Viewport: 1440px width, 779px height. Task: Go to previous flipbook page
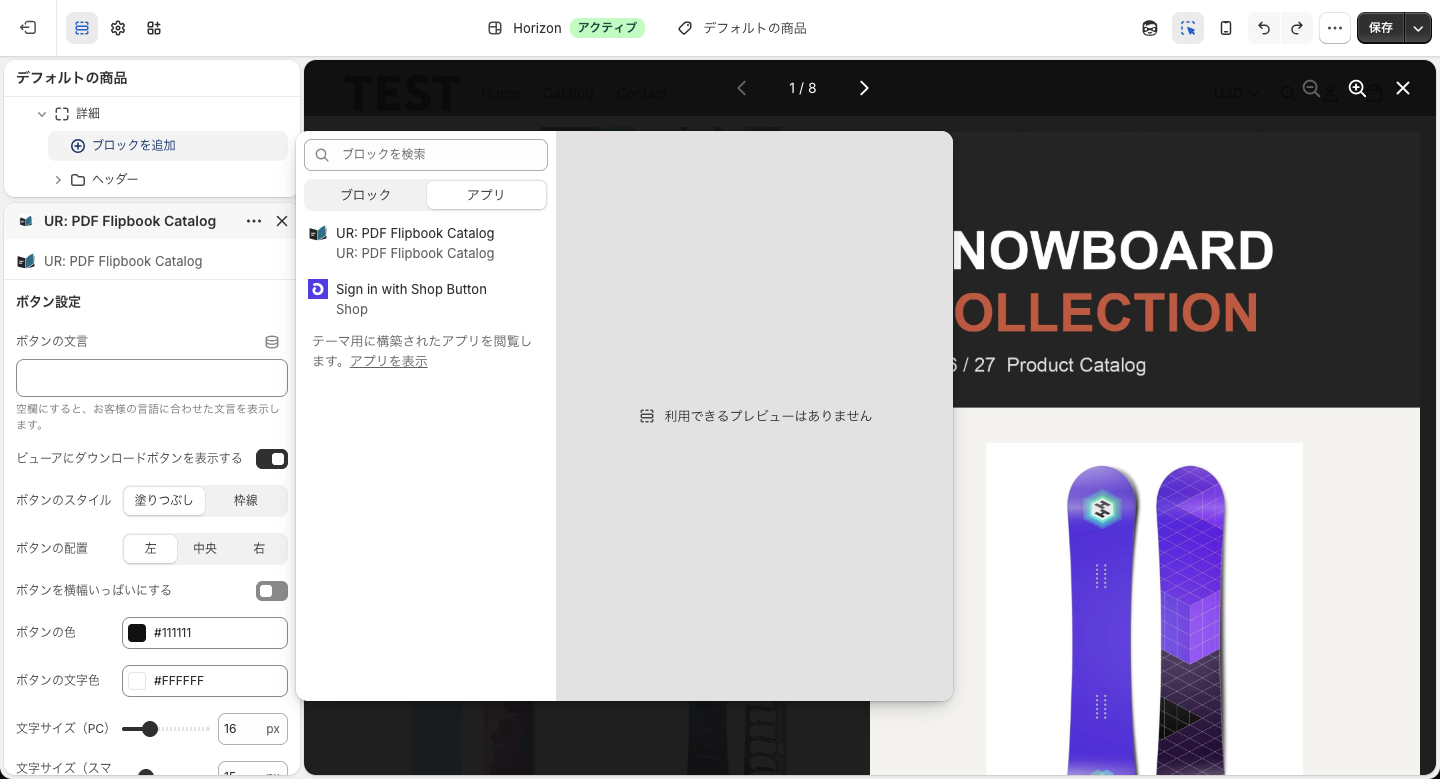coord(741,88)
